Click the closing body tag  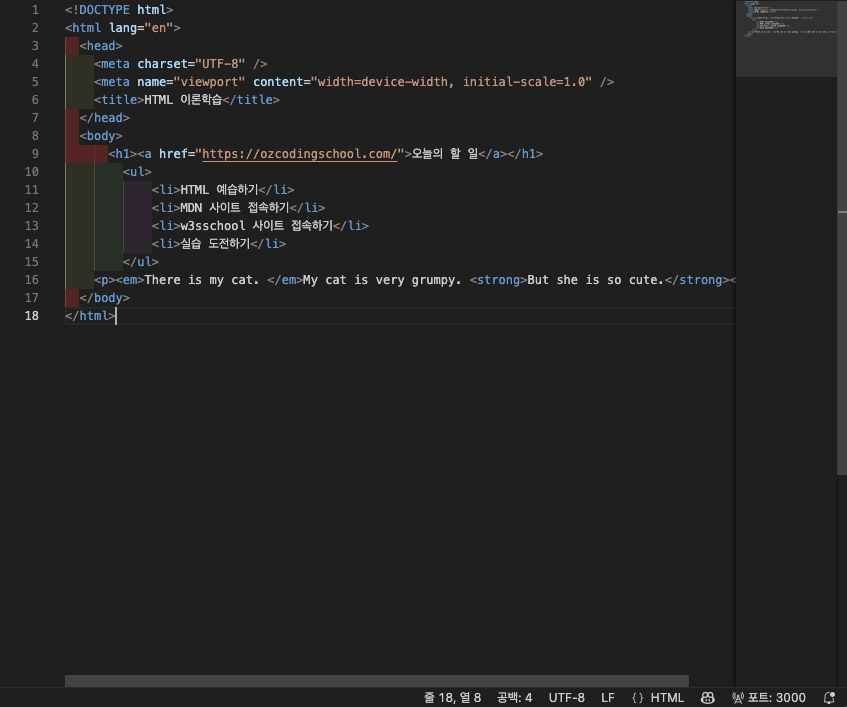pos(104,298)
